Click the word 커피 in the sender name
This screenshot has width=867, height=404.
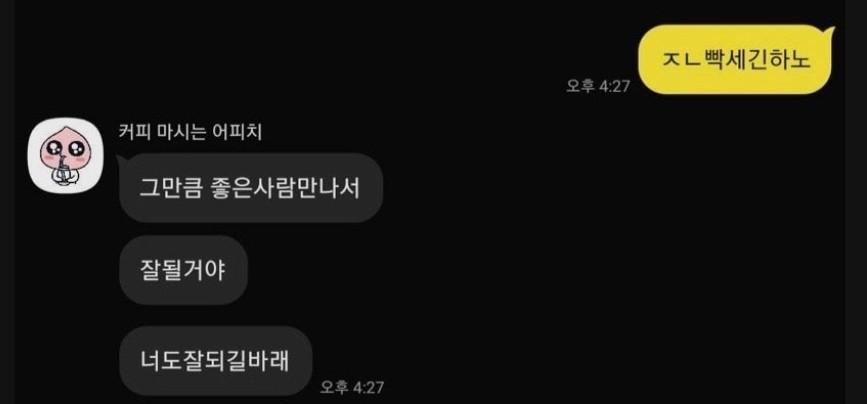click(x=134, y=132)
